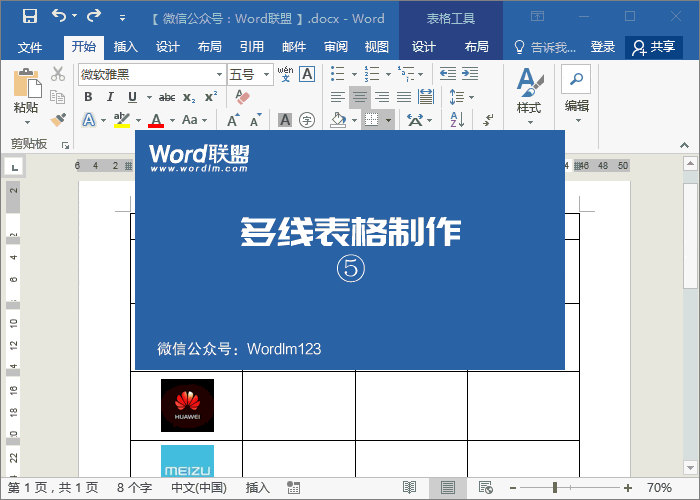The image size is (700, 500).
Task: Click the character border A icon
Action: 307,74
